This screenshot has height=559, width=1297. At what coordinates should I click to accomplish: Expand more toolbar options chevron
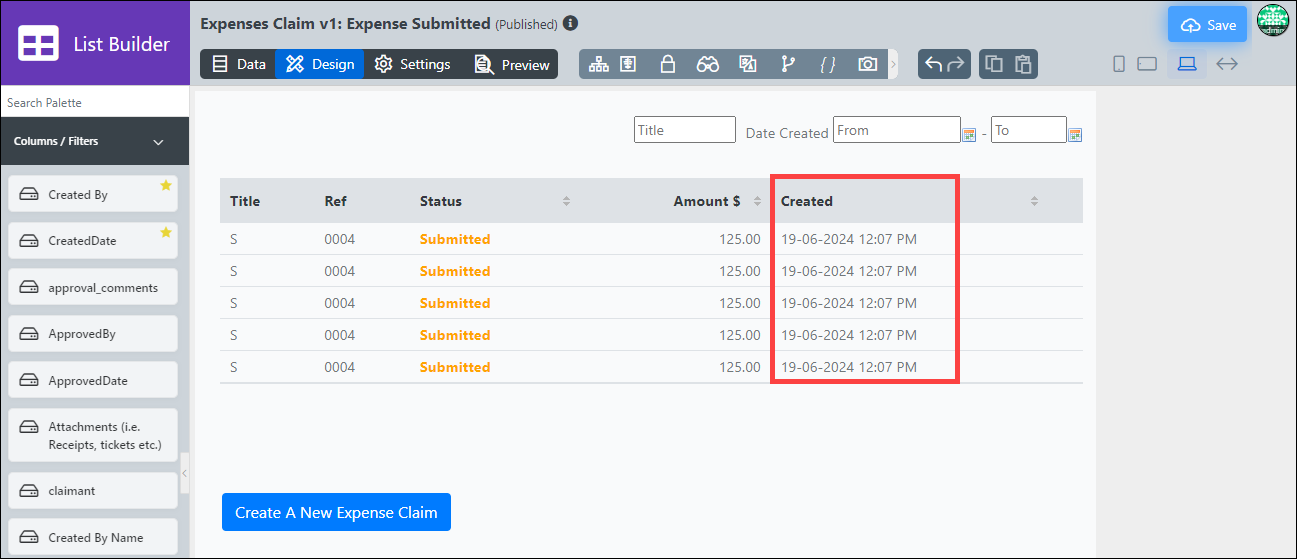893,64
